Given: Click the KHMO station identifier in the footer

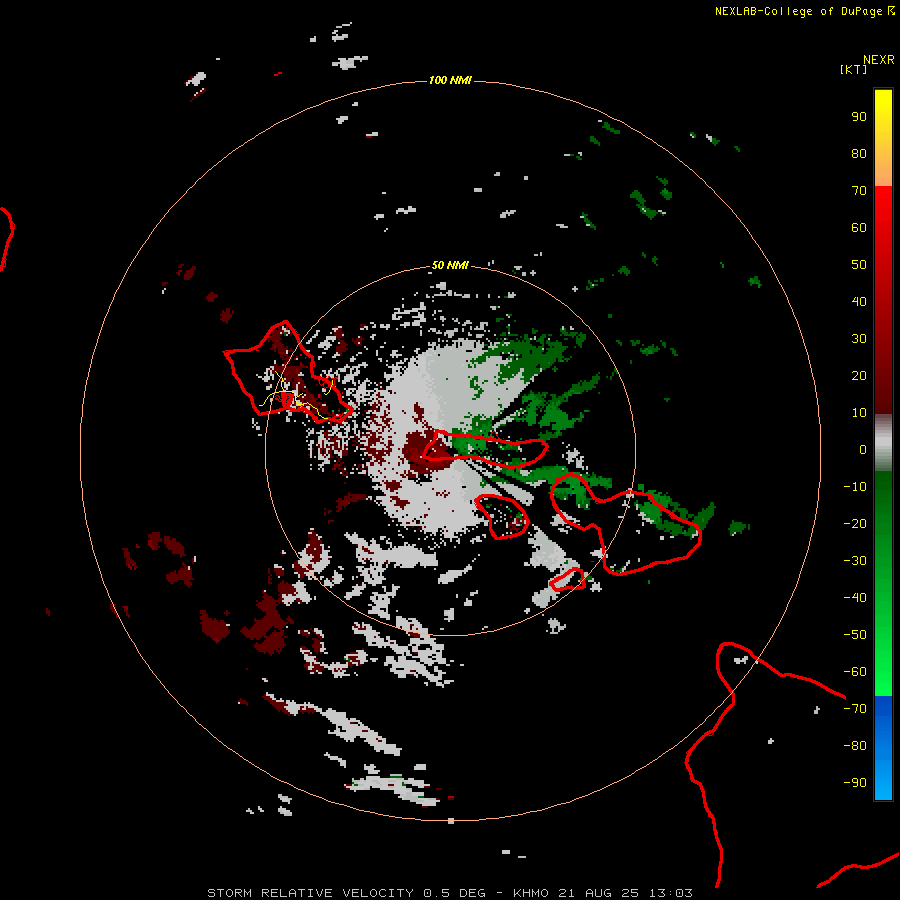Looking at the screenshot, I should [x=531, y=893].
